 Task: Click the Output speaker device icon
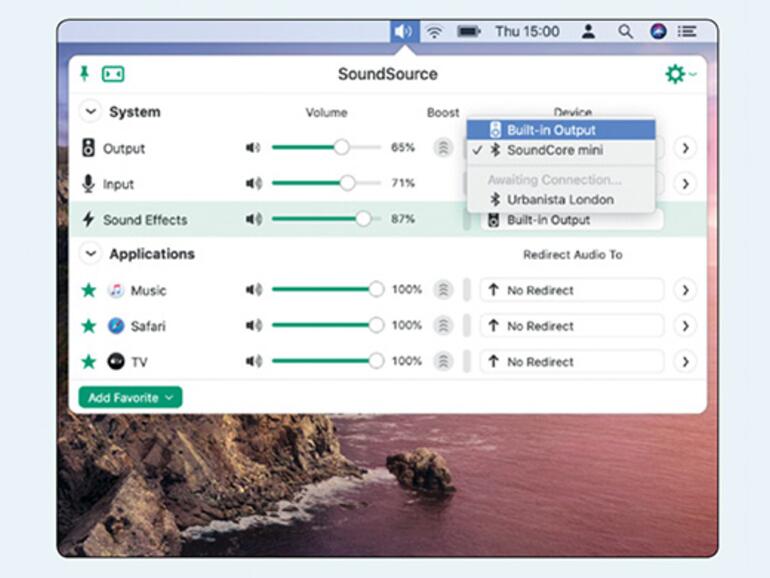(88, 148)
